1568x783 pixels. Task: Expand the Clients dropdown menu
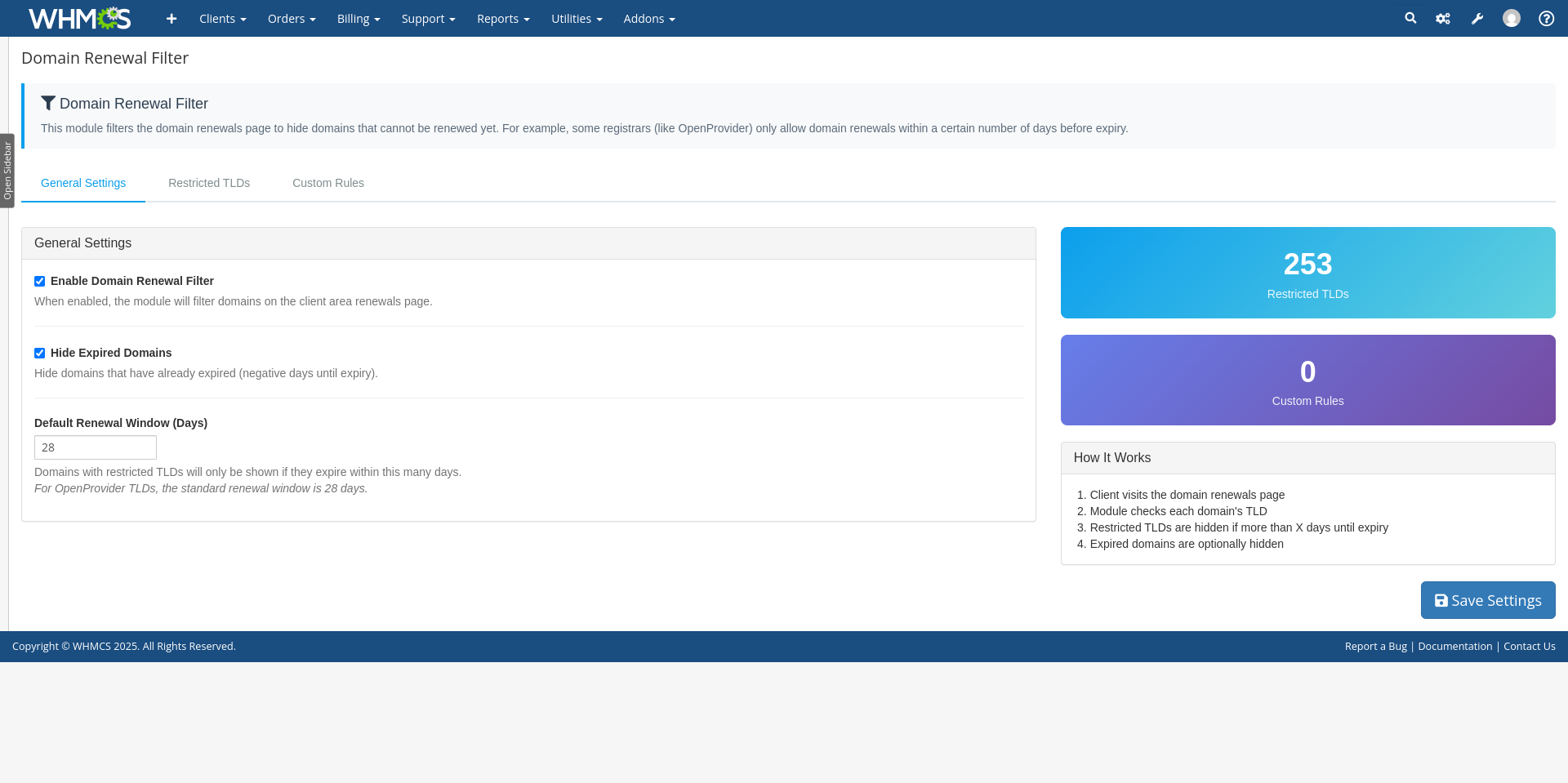pyautogui.click(x=222, y=19)
